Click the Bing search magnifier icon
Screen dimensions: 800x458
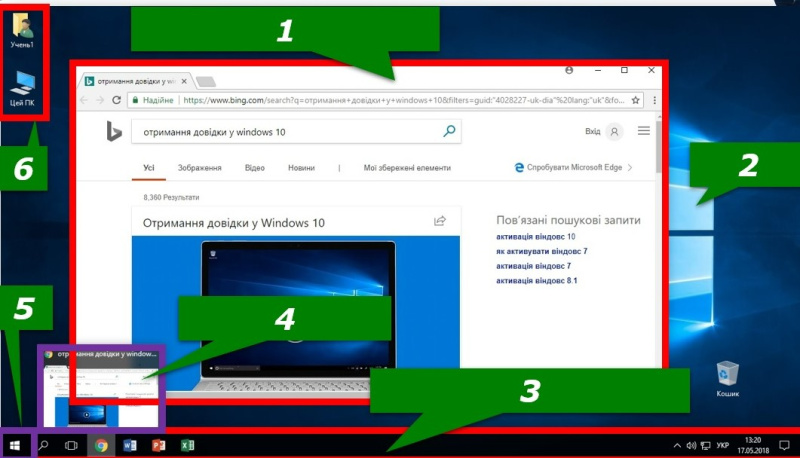(449, 131)
